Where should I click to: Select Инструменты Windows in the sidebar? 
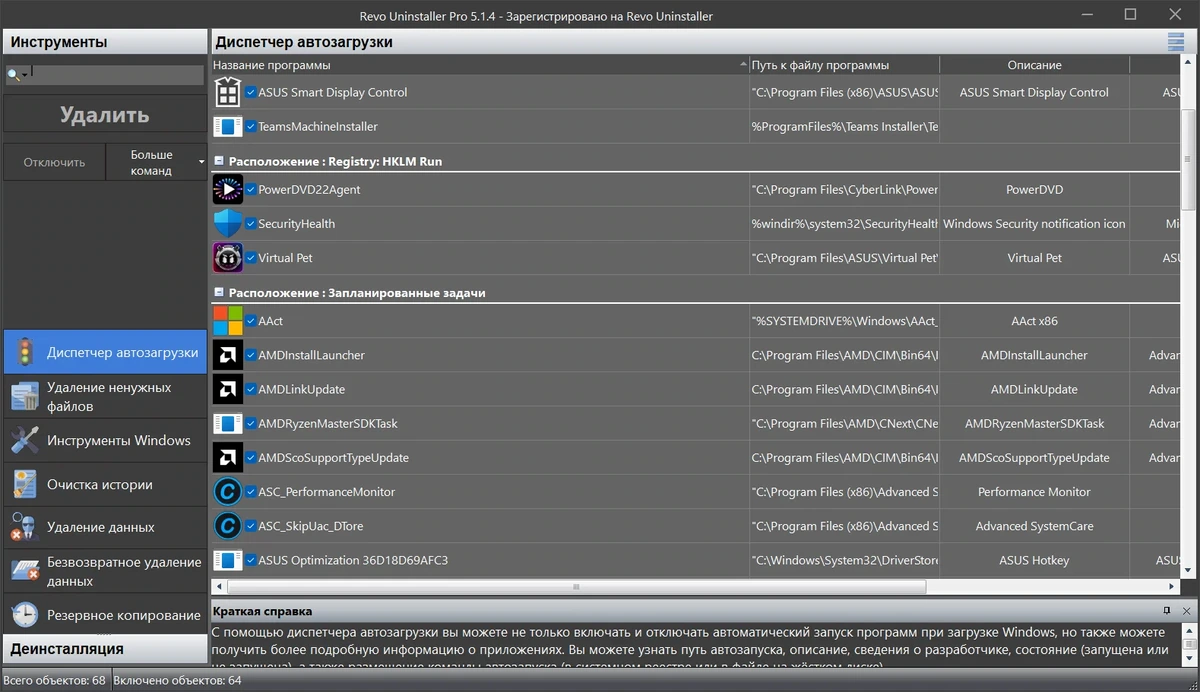click(104, 441)
